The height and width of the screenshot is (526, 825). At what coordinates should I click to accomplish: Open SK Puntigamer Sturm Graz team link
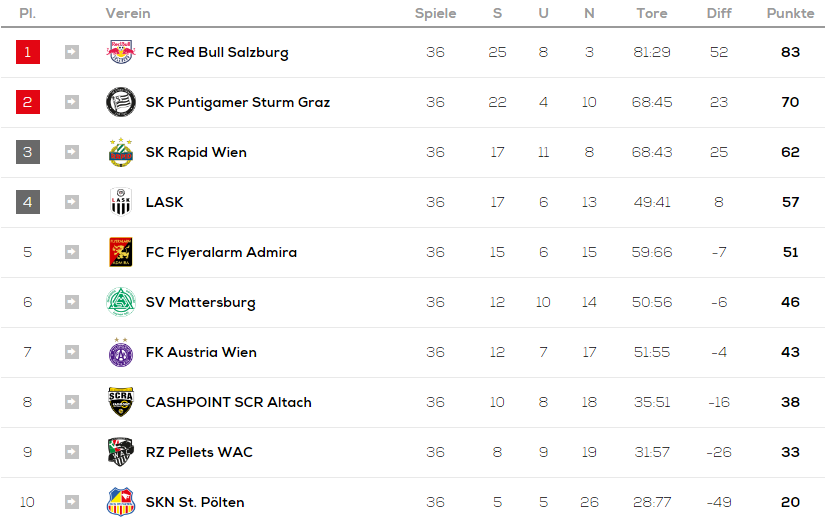pos(238,102)
